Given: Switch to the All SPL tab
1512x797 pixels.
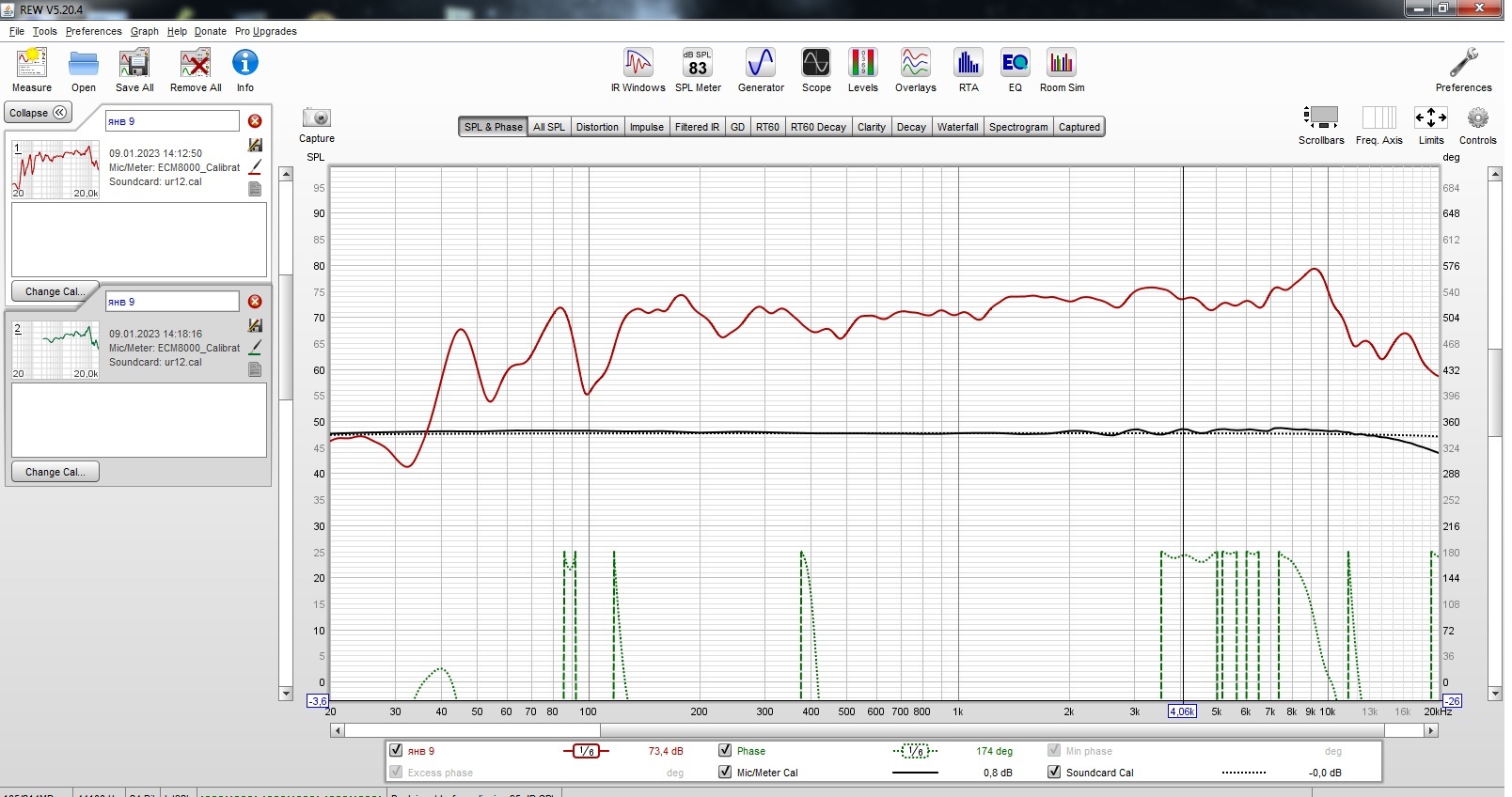Looking at the screenshot, I should coord(549,127).
